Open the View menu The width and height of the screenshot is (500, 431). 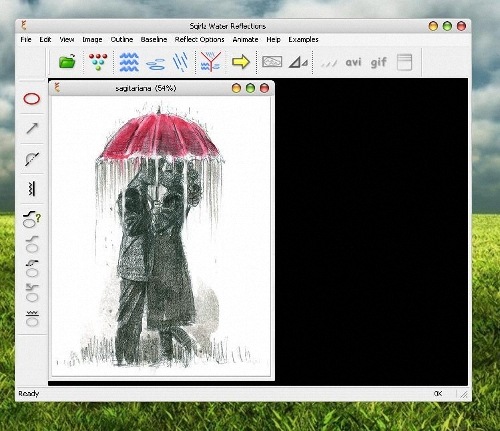coord(67,40)
